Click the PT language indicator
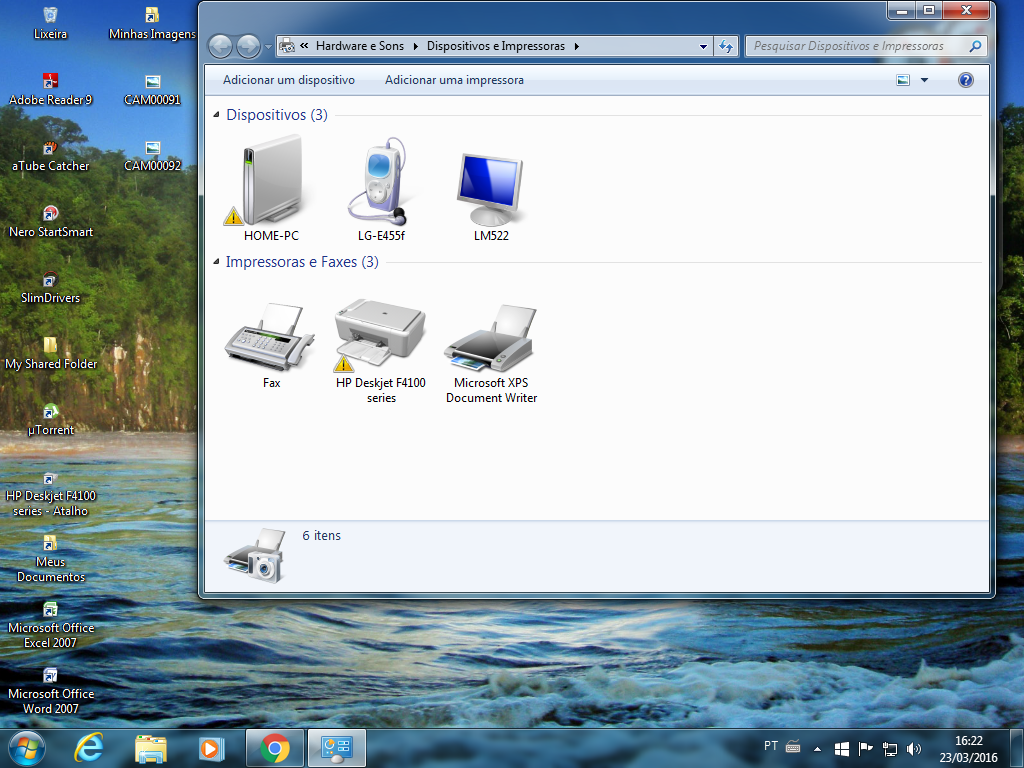Viewport: 1024px width, 768px height. (x=771, y=746)
